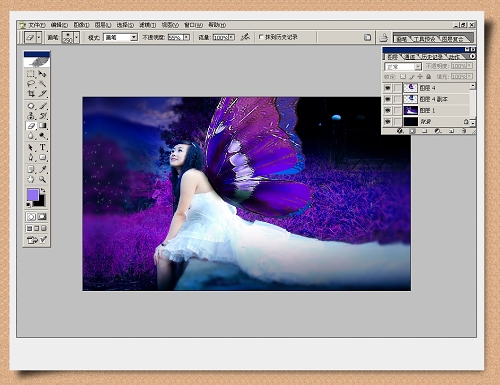Toggle lock all padlock in Layers panel
The height and width of the screenshot is (385, 500).
tap(429, 77)
